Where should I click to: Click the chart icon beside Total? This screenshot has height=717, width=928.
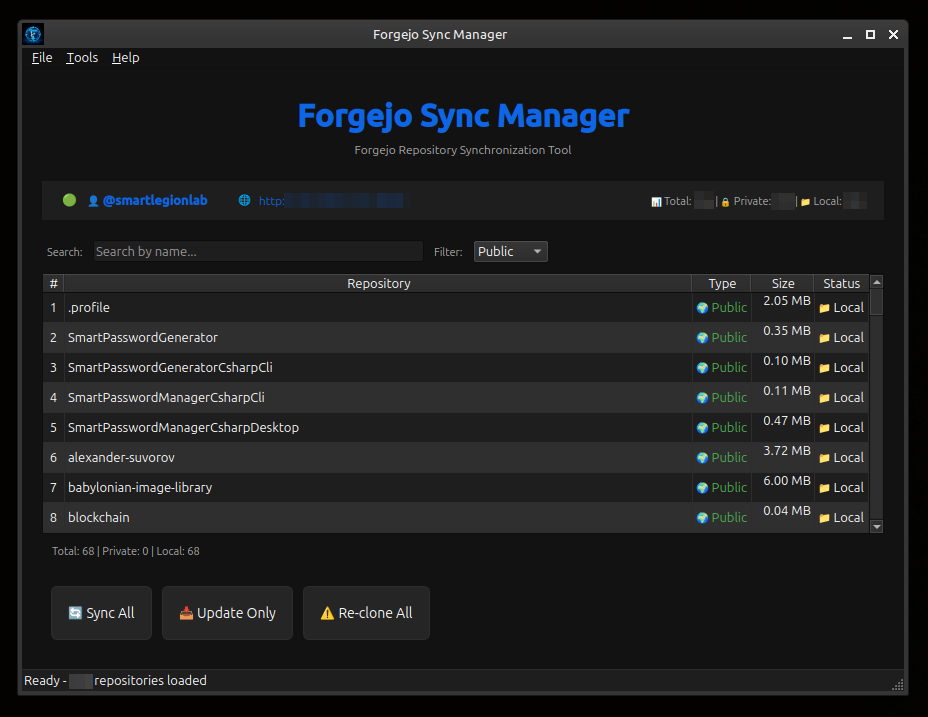point(656,202)
